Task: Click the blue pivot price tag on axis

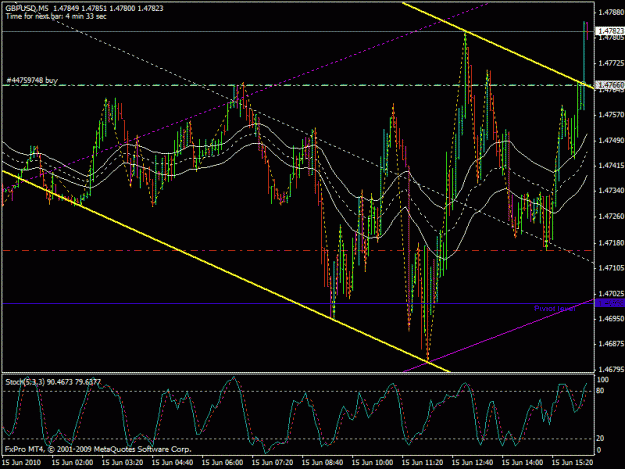Action: 610,304
